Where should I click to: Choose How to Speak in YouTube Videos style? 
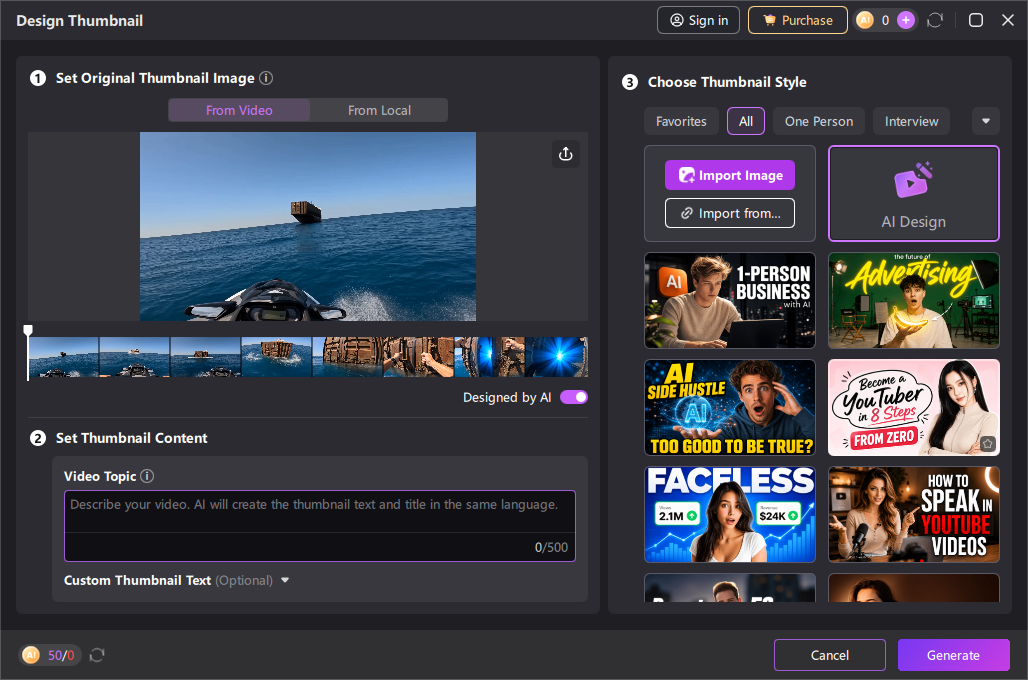pos(914,515)
